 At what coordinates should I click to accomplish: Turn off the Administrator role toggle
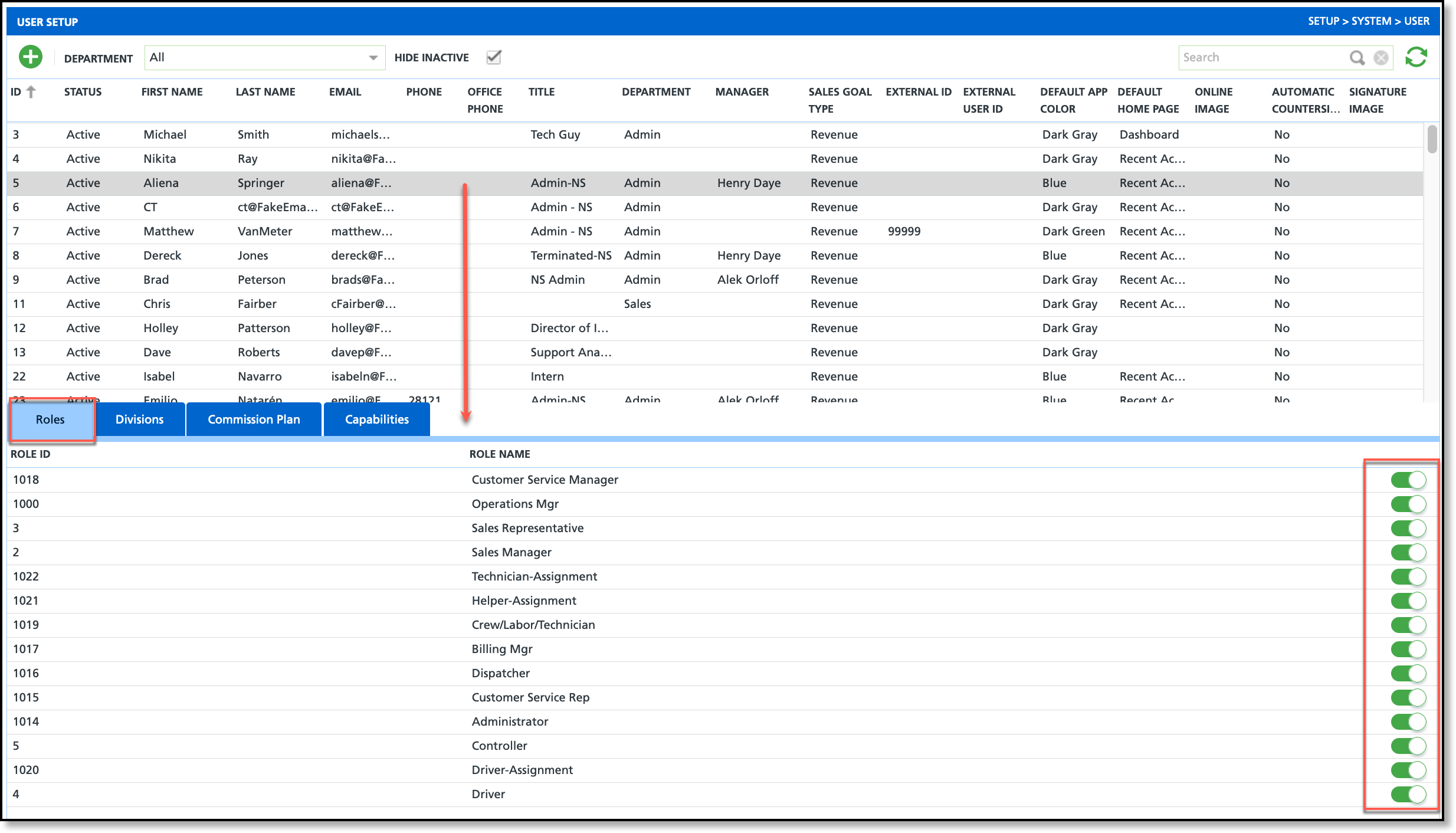[x=1408, y=722]
